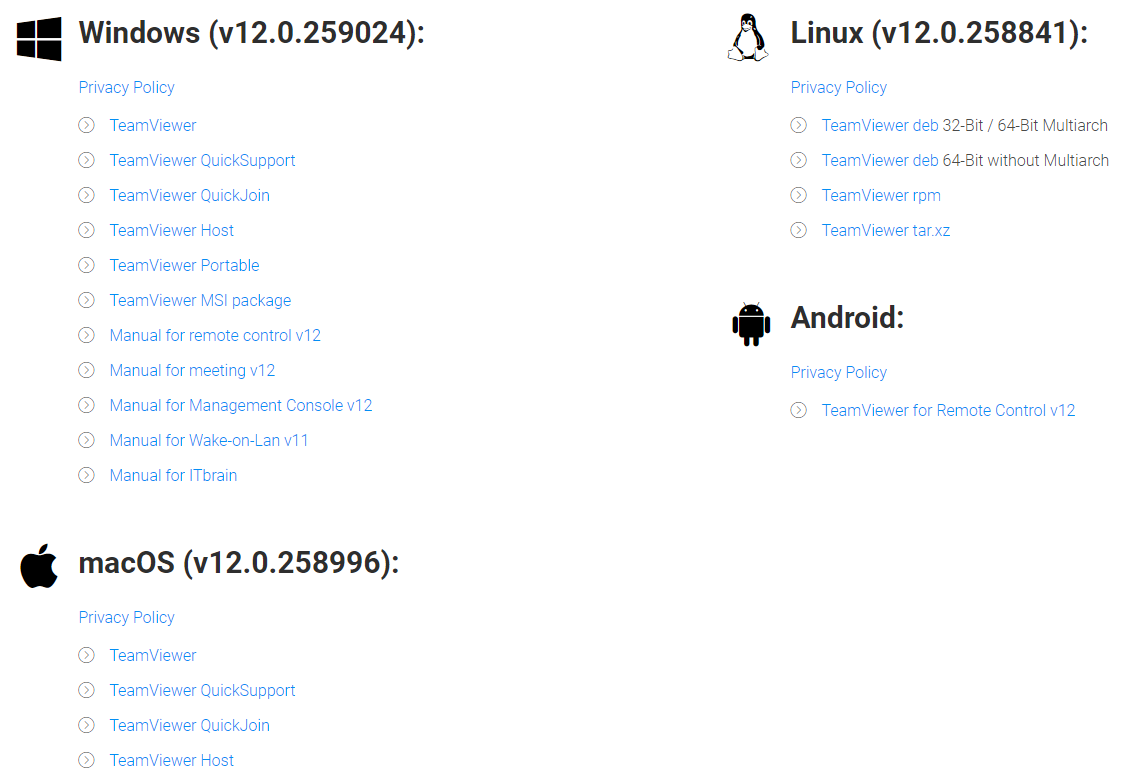Click the Linux penguin icon
This screenshot has height=780, width=1125.
click(748, 38)
